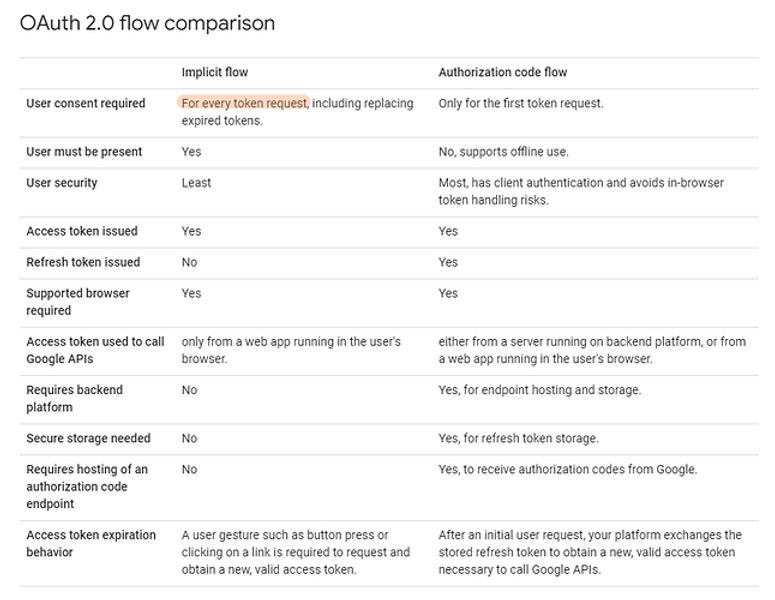Click the 'Access token expiration behavior' row label
Screen dimensions: 775x600
(91, 543)
